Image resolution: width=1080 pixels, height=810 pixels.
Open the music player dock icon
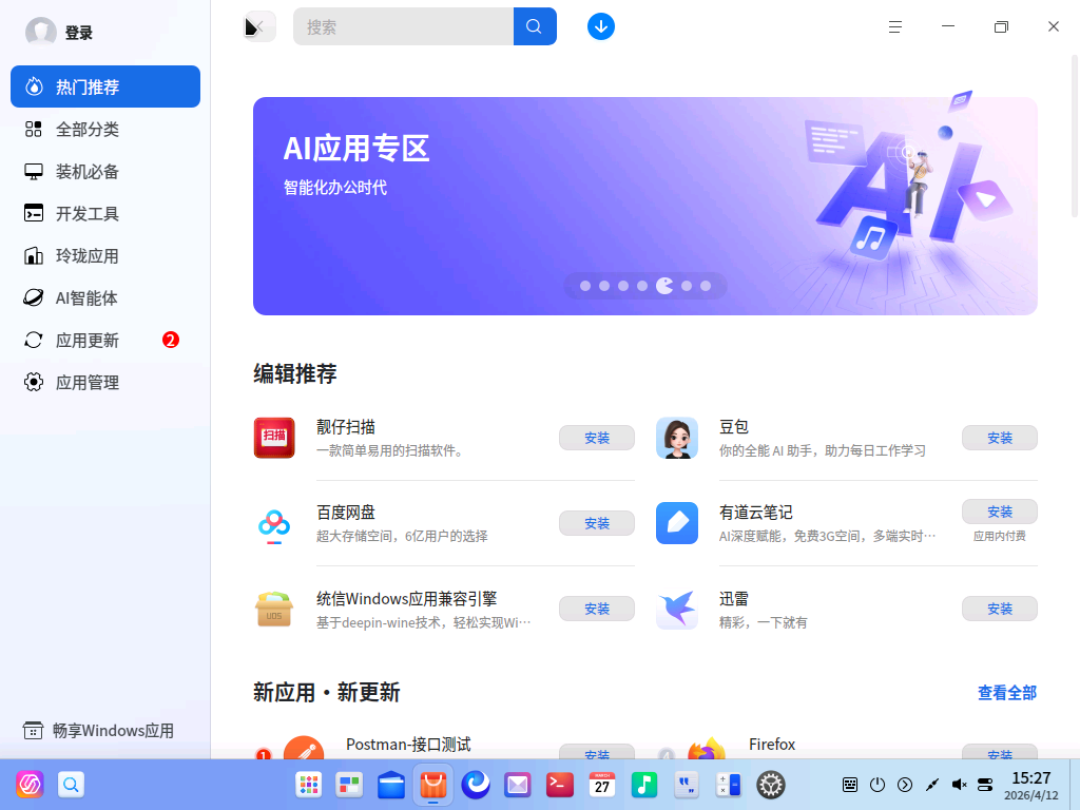(x=644, y=785)
